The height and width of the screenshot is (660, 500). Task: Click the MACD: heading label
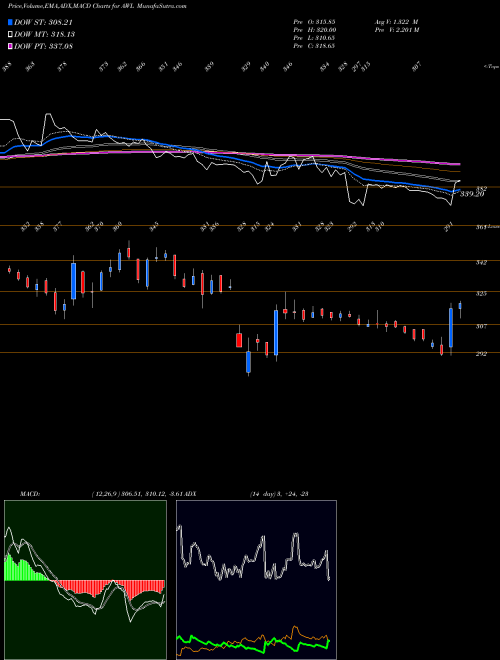30,493
